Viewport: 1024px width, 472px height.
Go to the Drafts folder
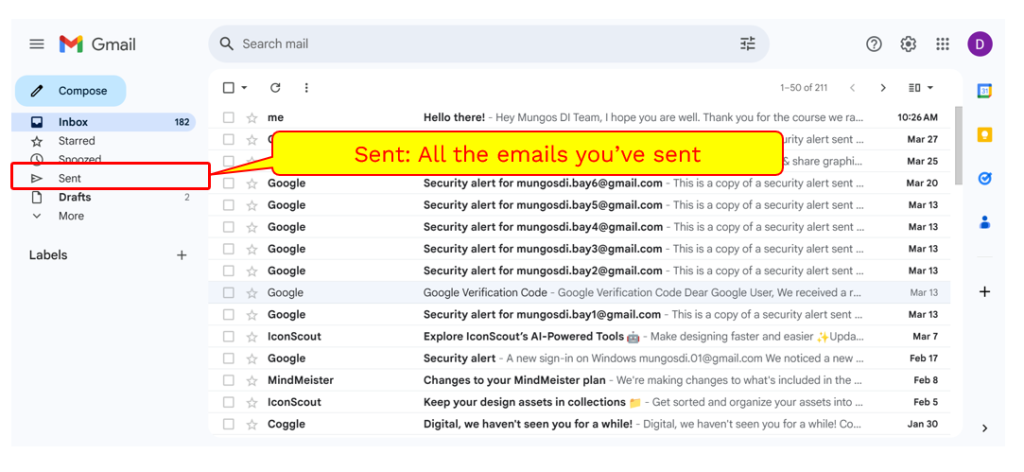pyautogui.click(x=74, y=197)
